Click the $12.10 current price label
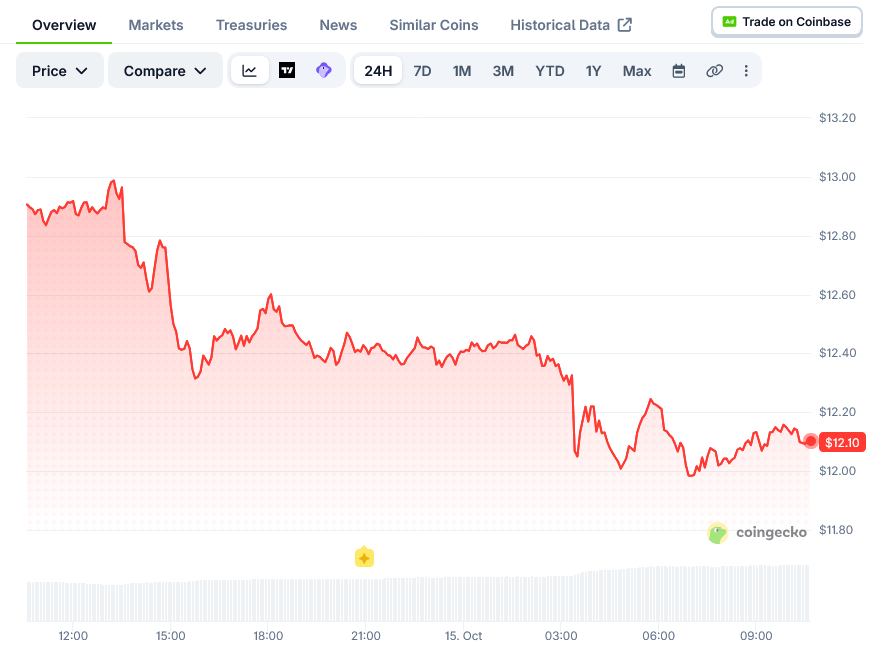The width and height of the screenshot is (872, 648). [x=842, y=442]
